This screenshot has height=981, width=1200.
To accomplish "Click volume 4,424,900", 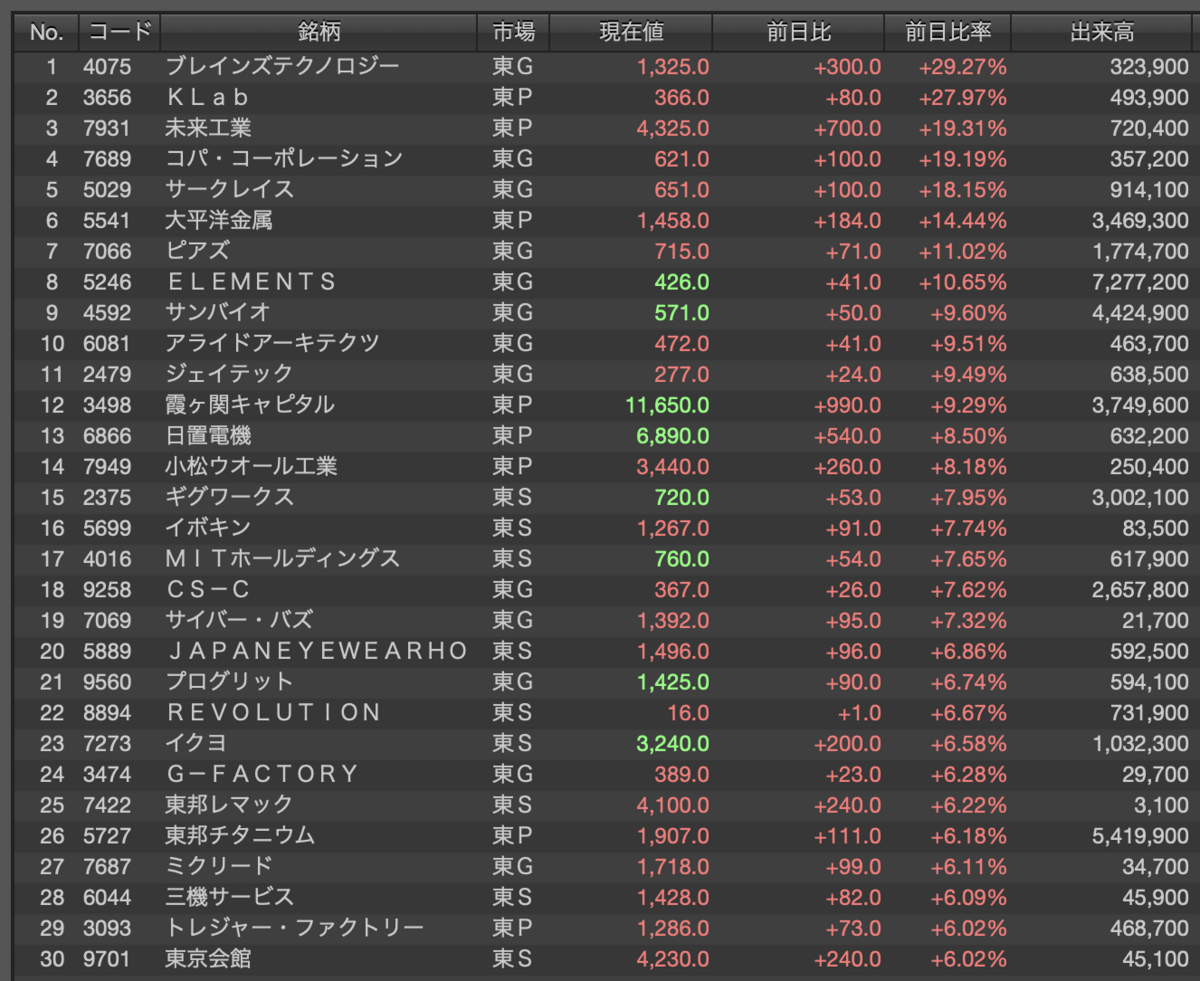I will pyautogui.click(x=1141, y=313).
